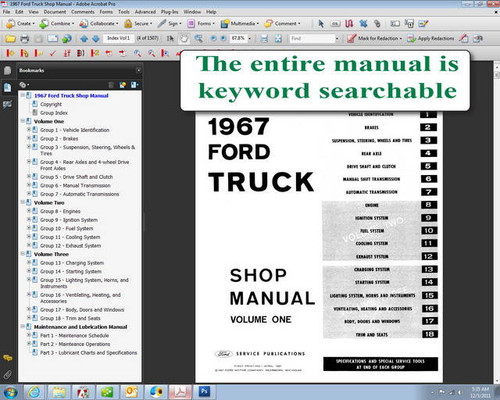Select the Link chain tool icon
The height and width of the screenshot is (400, 500).
(x=377, y=24)
